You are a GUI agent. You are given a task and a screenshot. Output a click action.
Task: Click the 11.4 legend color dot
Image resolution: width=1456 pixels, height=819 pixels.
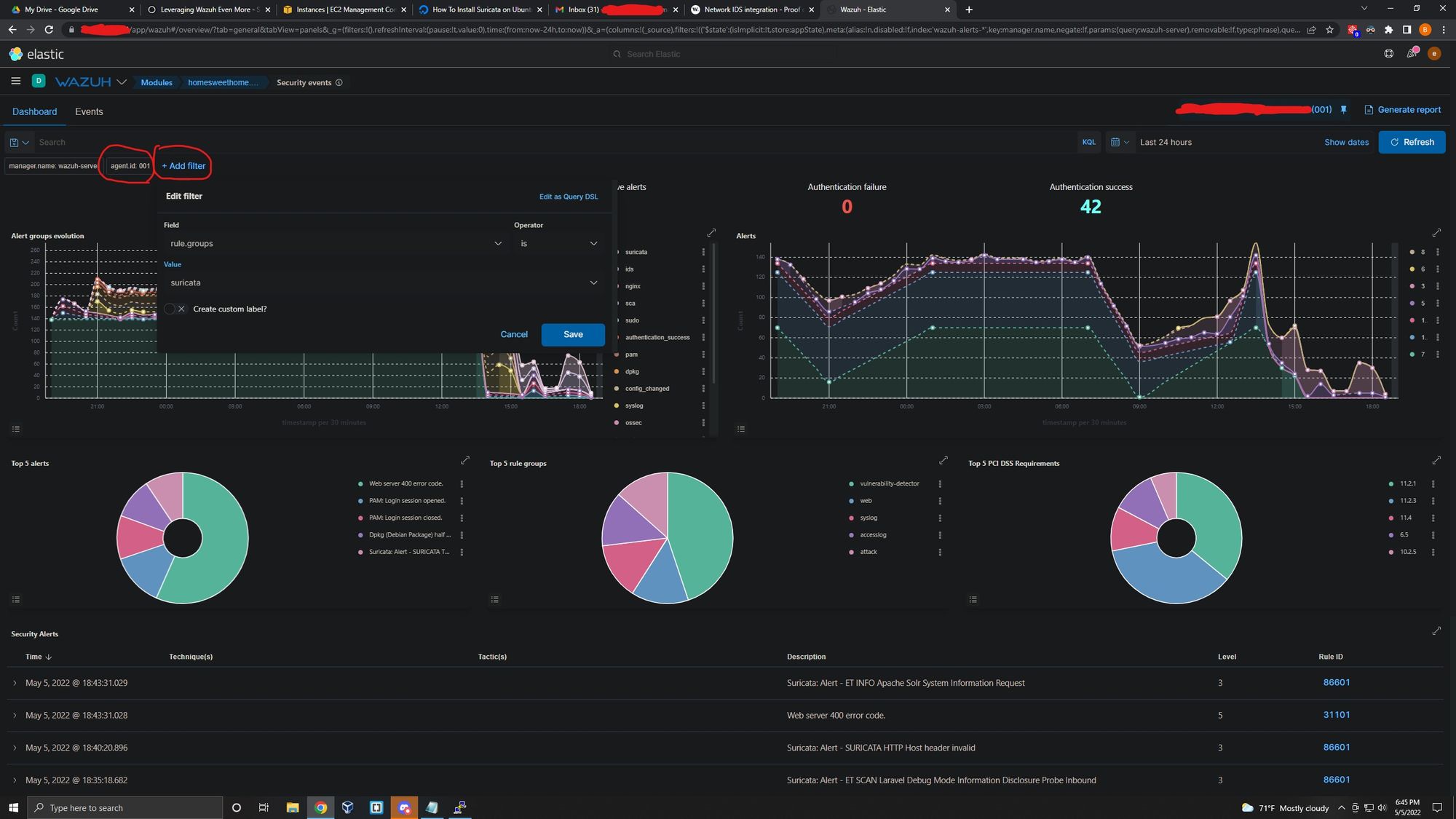click(1391, 518)
